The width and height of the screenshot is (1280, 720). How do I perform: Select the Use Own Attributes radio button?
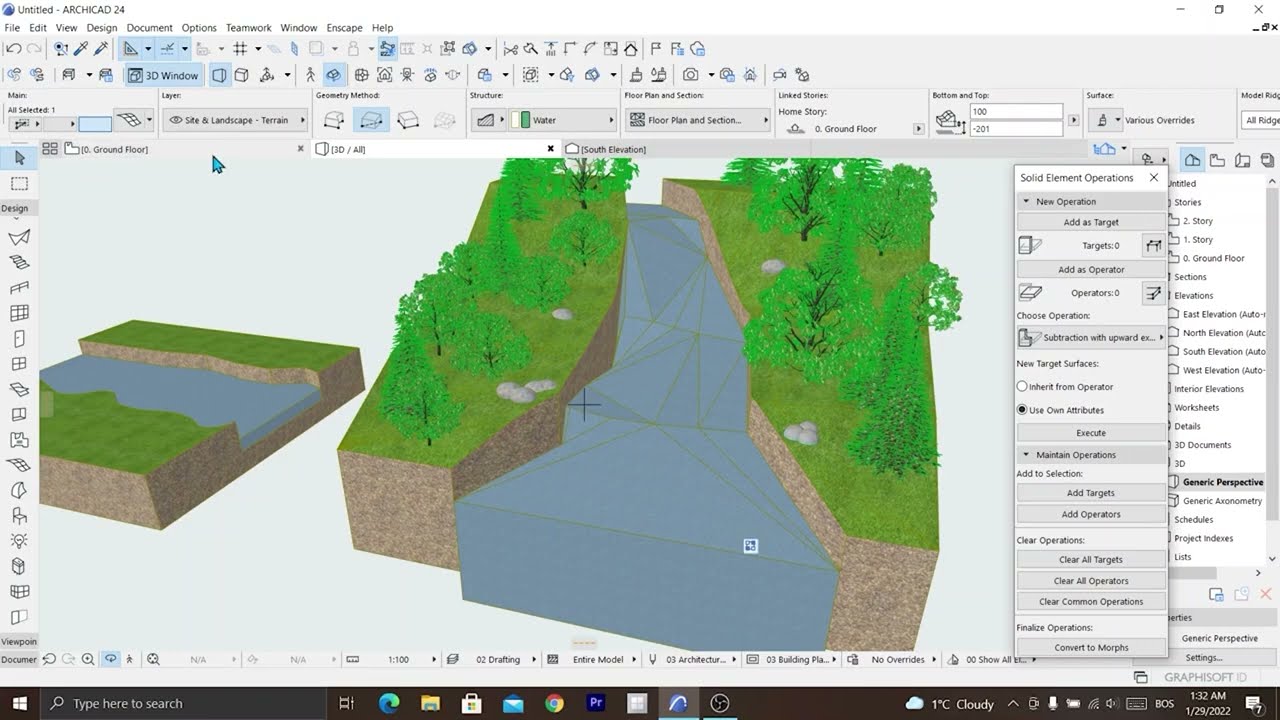(1022, 410)
